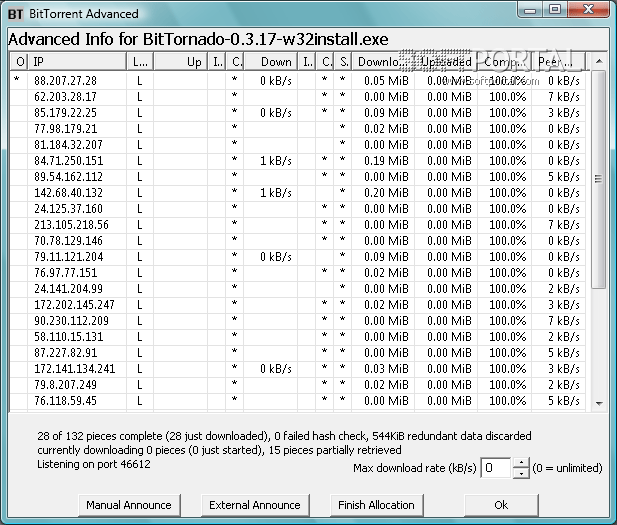Select peer row 79.8.207.249
This screenshot has width=617, height=525.
pyautogui.click(x=298, y=385)
